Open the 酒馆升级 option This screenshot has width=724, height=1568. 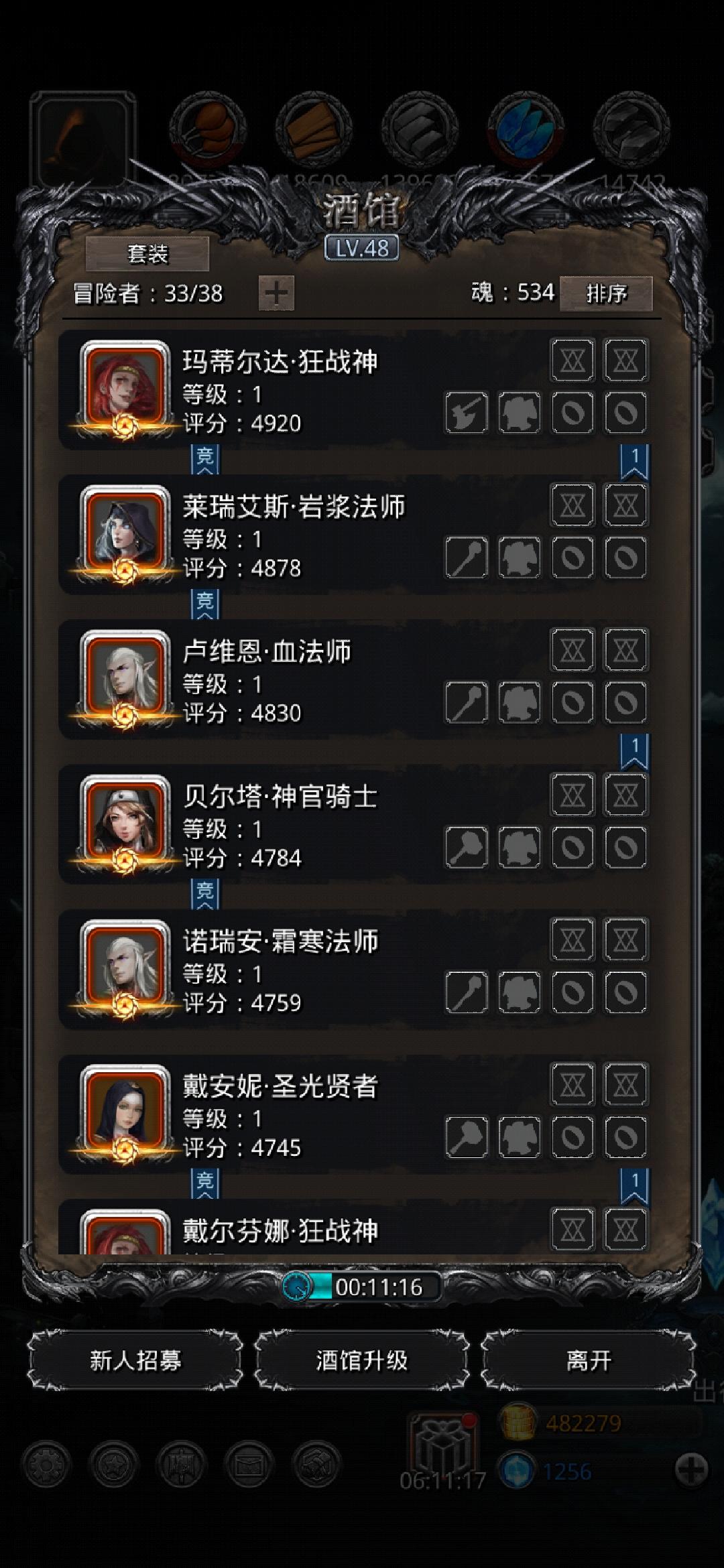[x=362, y=1360]
